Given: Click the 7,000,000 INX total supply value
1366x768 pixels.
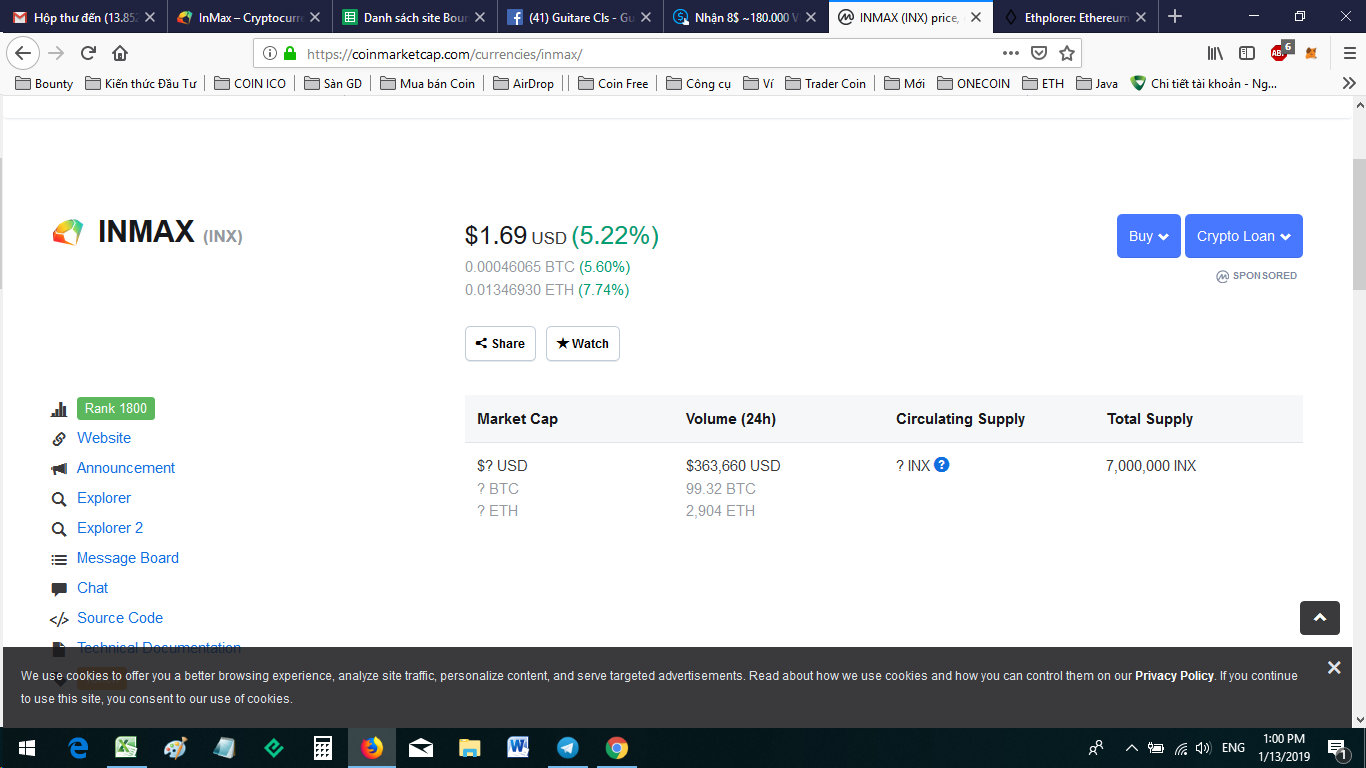Looking at the screenshot, I should (1151, 466).
